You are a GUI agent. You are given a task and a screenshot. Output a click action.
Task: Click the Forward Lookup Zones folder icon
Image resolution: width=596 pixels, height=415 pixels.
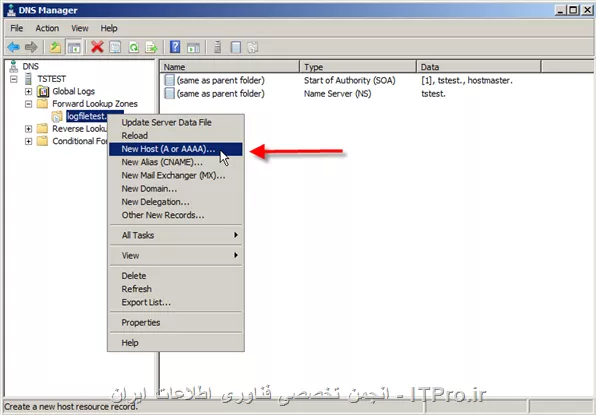point(43,103)
